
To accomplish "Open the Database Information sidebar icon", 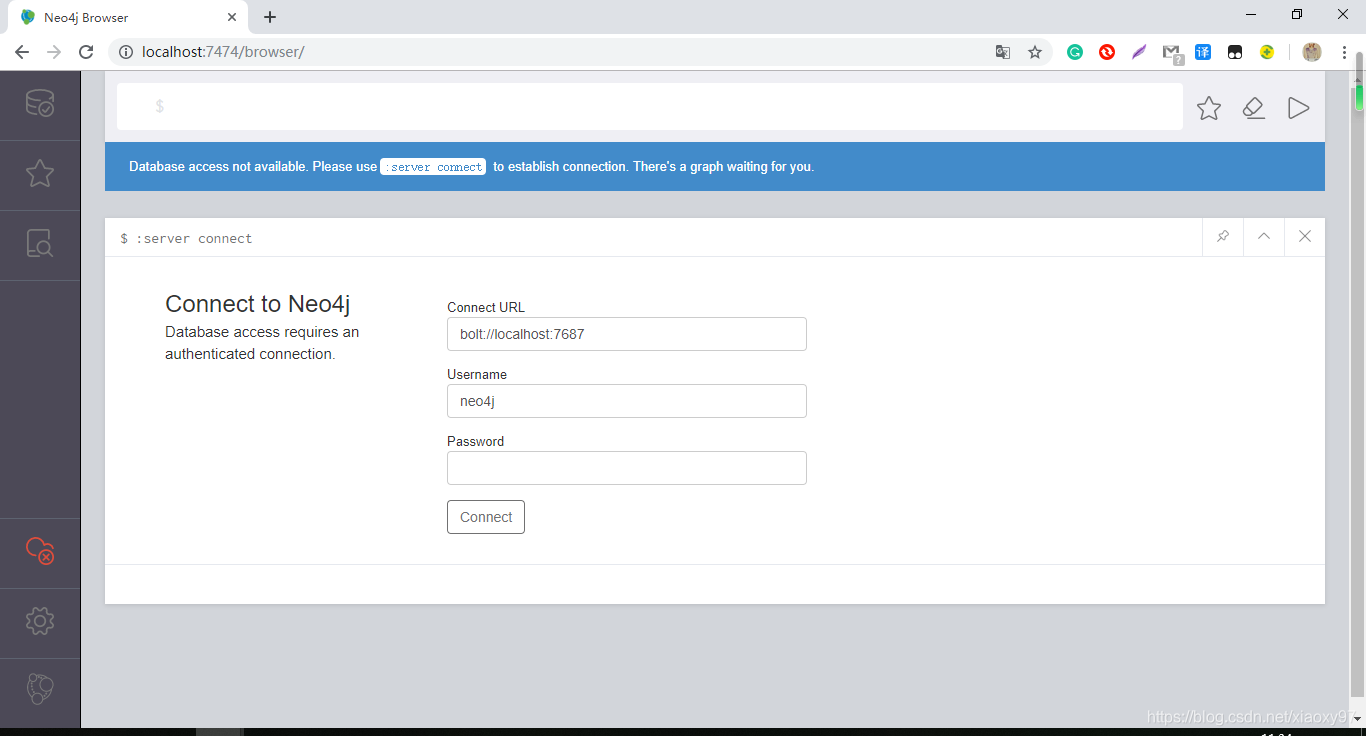I will 40,104.
